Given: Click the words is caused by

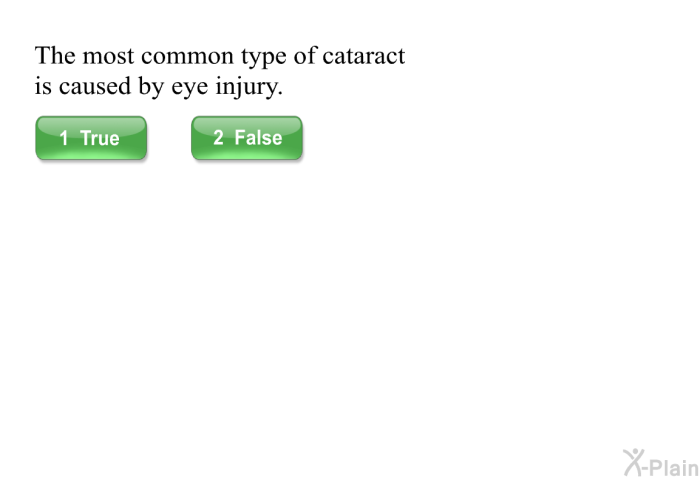Looking at the screenshot, I should pos(100,87).
